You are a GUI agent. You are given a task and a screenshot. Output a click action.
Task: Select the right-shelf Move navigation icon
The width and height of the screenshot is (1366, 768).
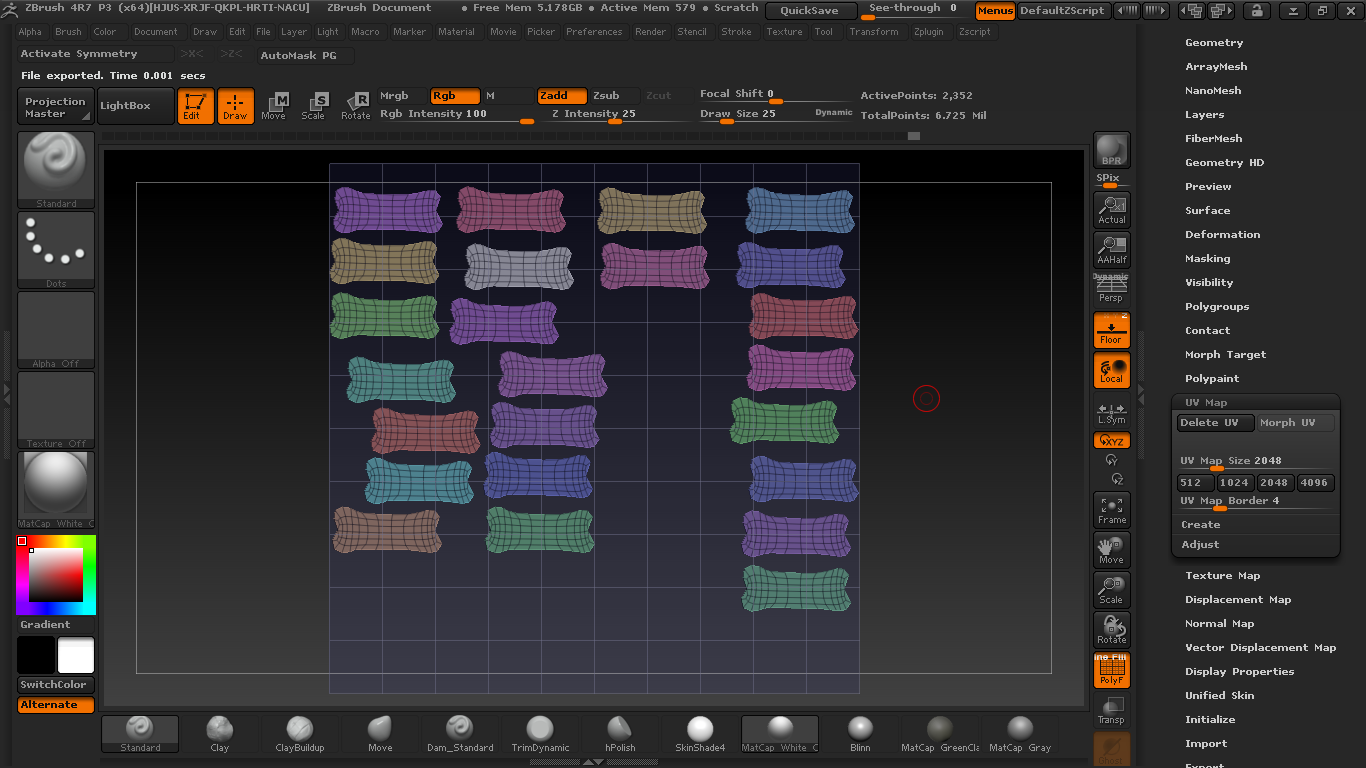pyautogui.click(x=1111, y=550)
